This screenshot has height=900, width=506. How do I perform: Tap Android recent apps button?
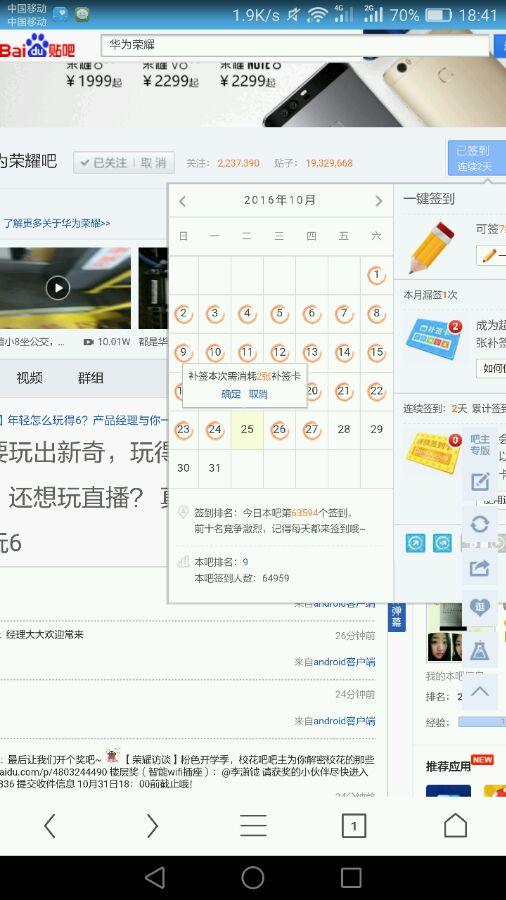point(351,878)
